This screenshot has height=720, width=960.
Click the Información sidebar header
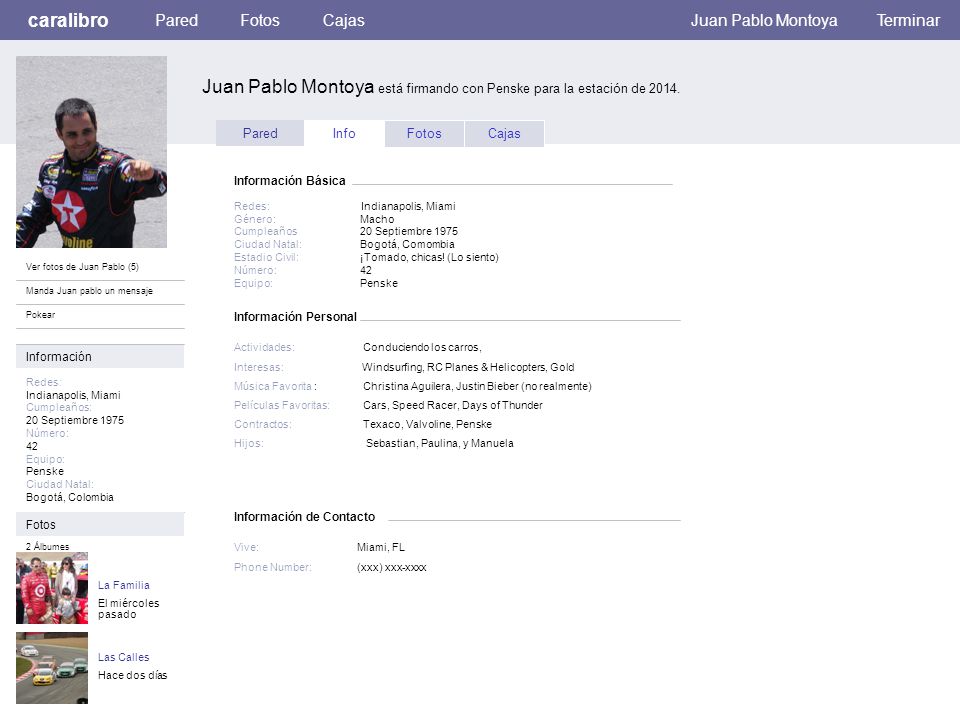tap(100, 356)
